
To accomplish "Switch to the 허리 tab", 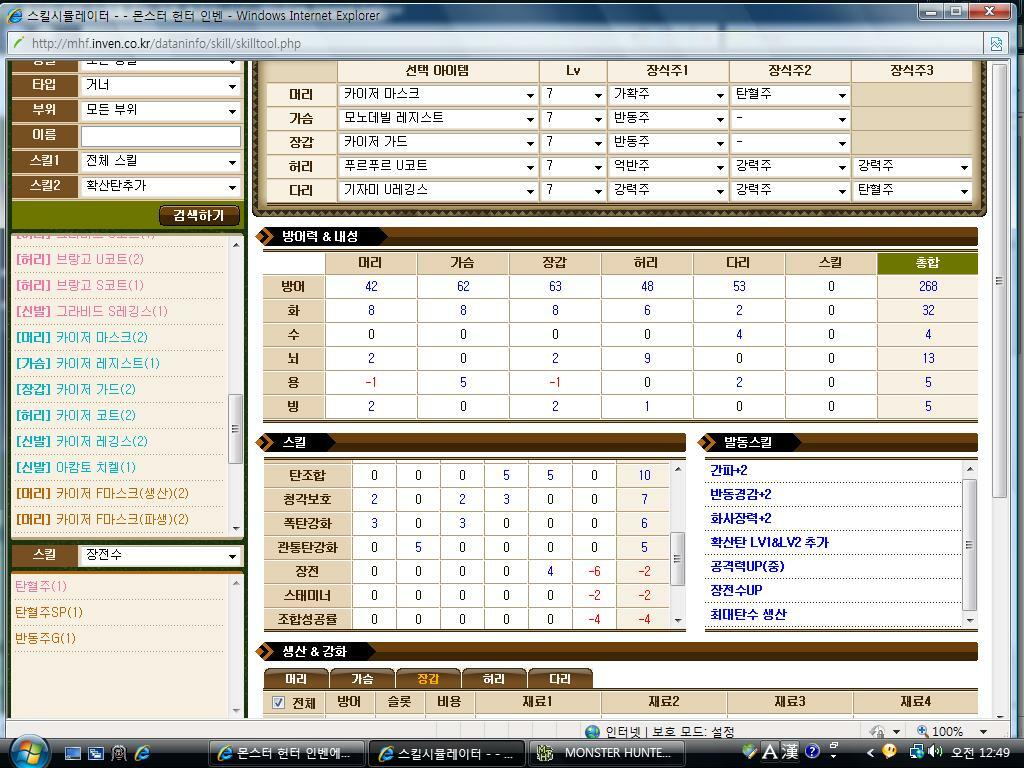I will point(493,679).
